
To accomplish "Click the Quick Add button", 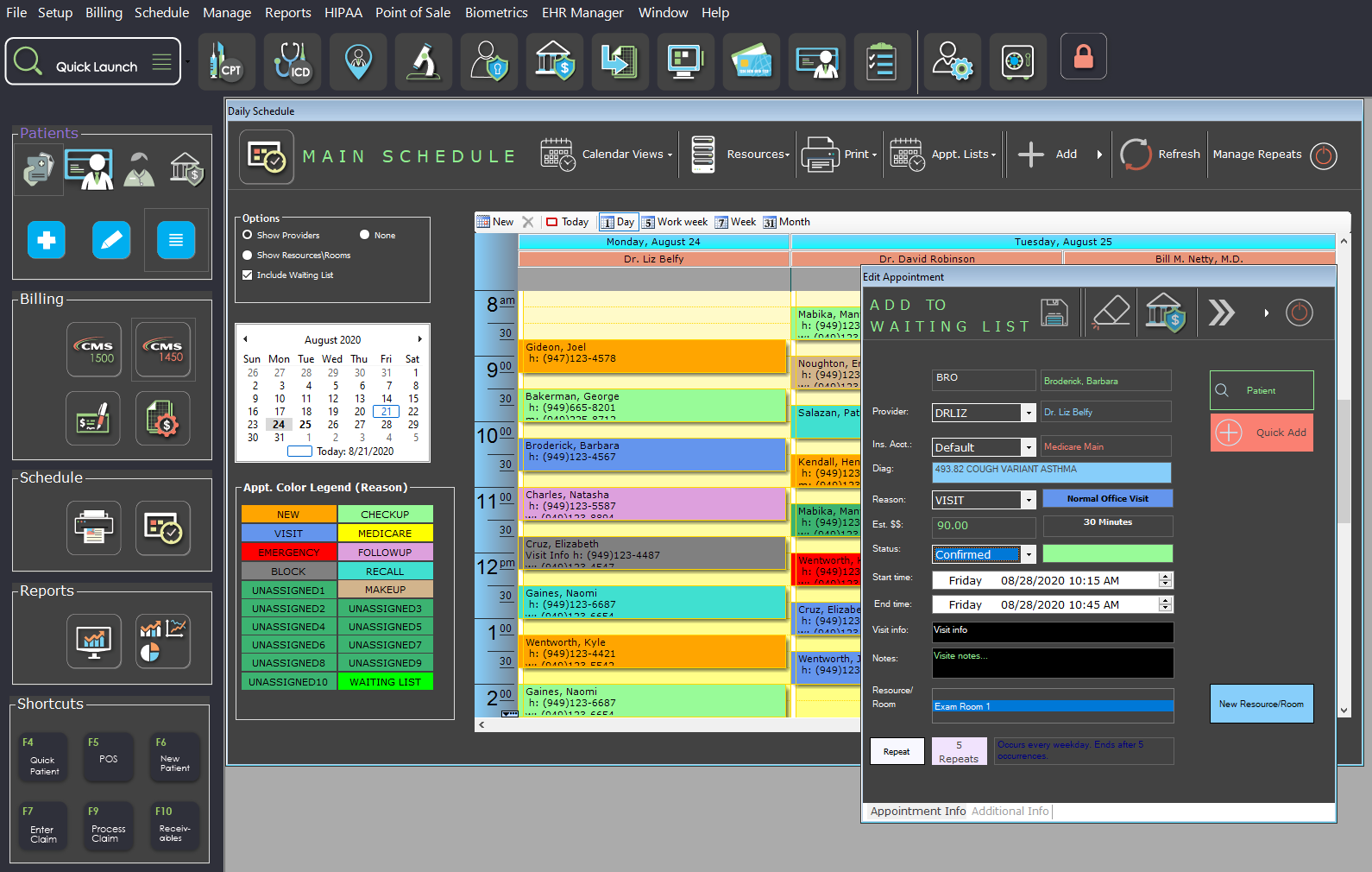I will coord(1262,433).
